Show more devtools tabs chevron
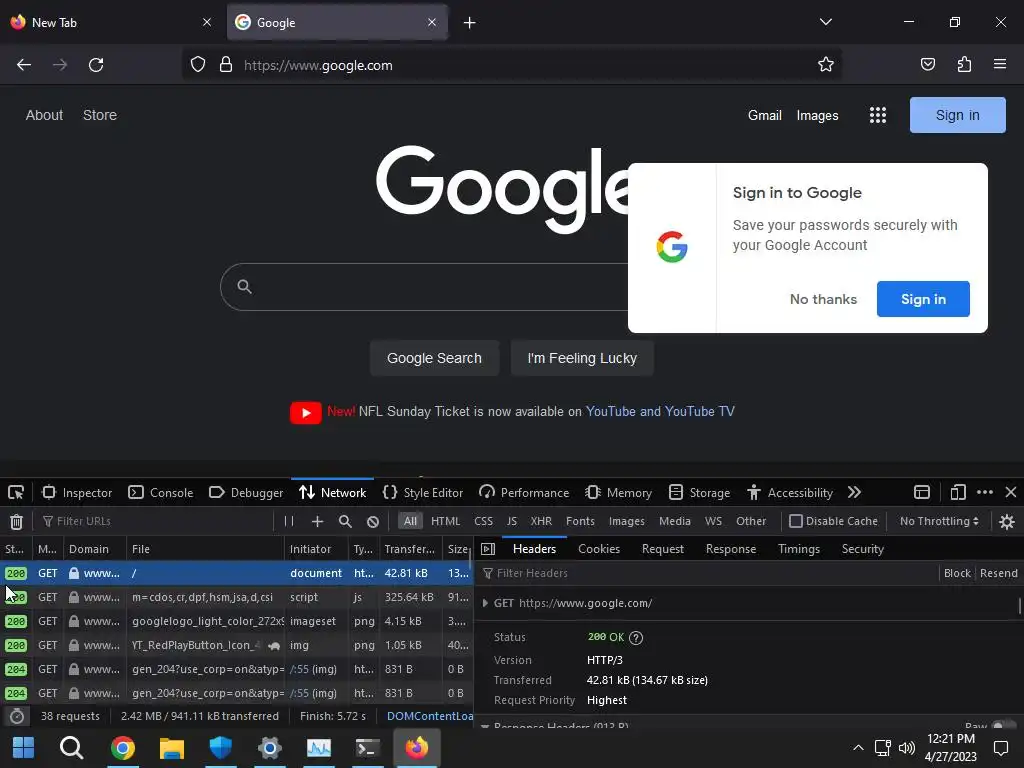The height and width of the screenshot is (768, 1024). 854,492
